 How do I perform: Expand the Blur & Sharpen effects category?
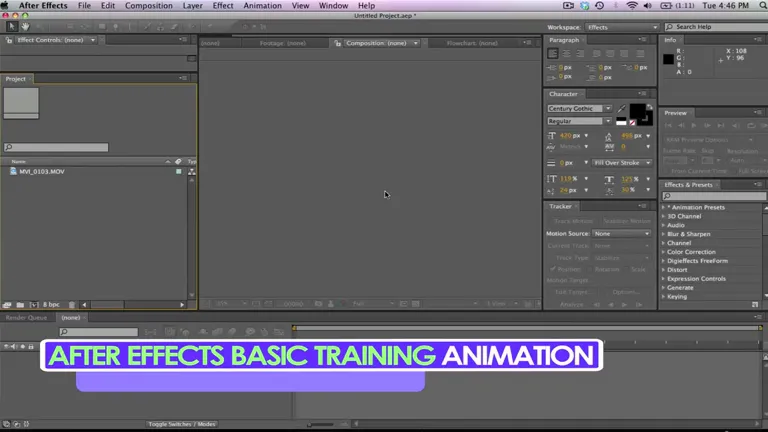click(664, 234)
